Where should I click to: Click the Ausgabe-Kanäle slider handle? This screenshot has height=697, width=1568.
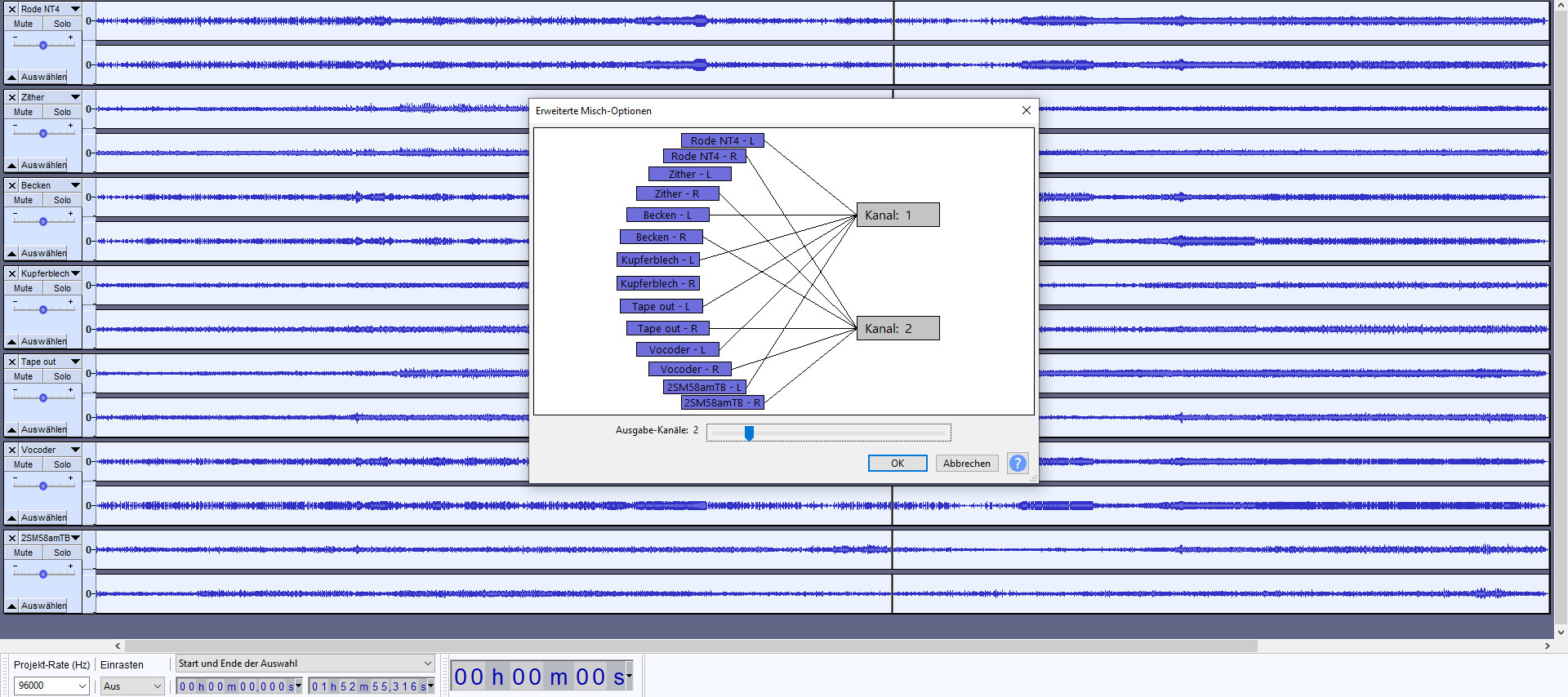point(749,433)
